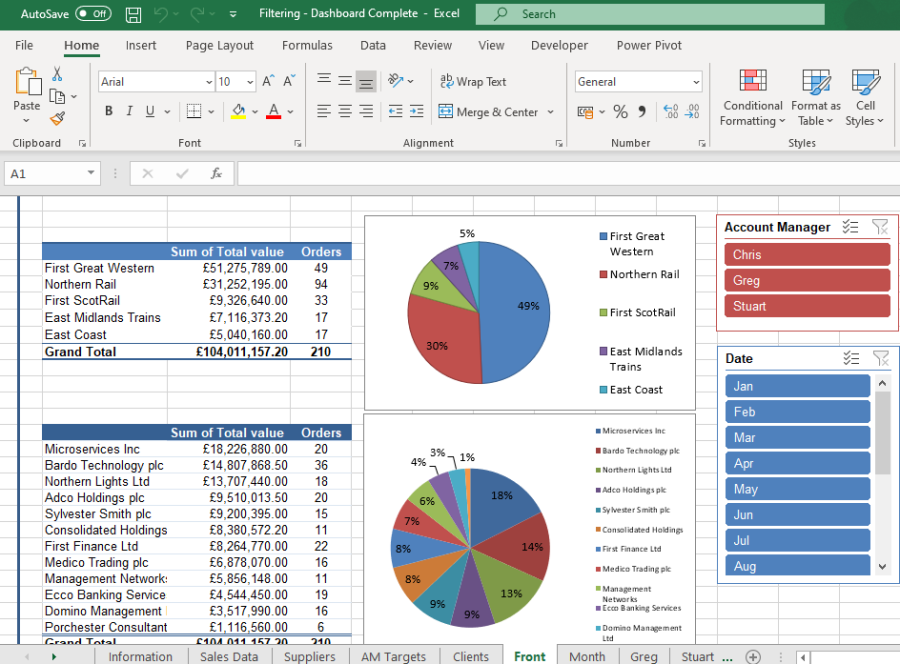This screenshot has height=664, width=900.
Task: Toggle Wrap Text option
Action: [472, 82]
